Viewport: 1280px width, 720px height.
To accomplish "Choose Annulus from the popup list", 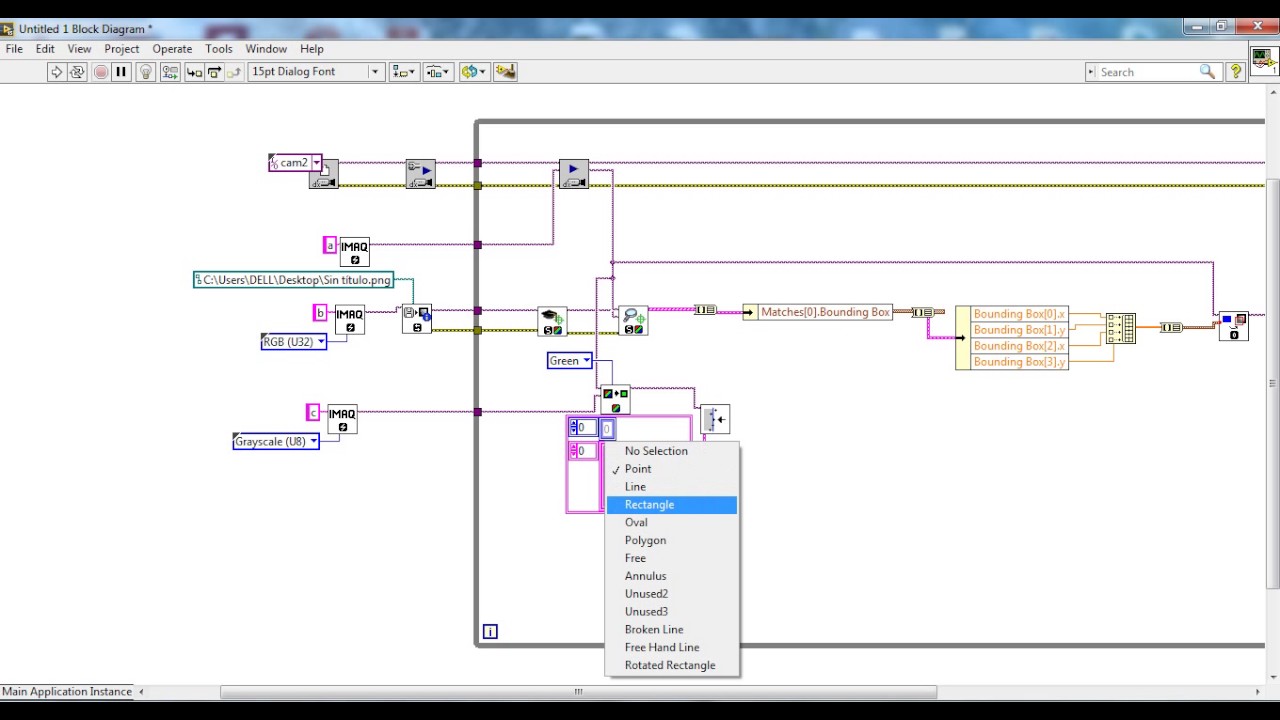I will click(x=672, y=576).
